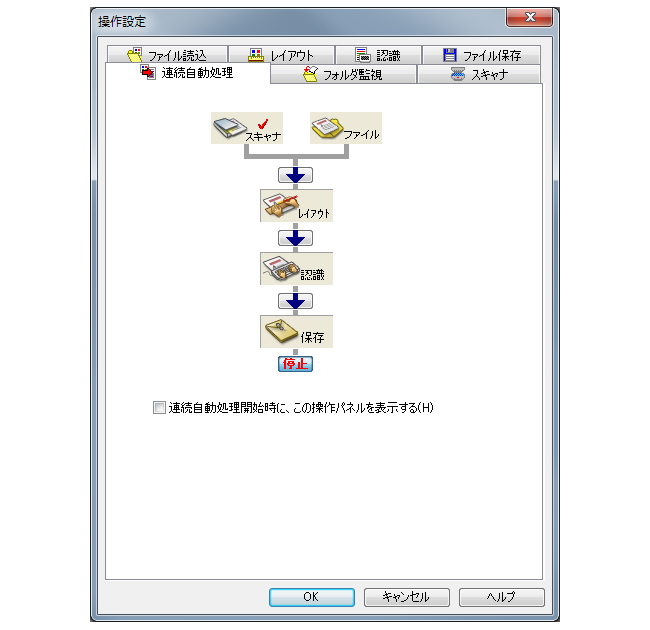Viewport: 650px width, 630px height.
Task: Switch to the ファイル保存 tab
Action: (481, 55)
